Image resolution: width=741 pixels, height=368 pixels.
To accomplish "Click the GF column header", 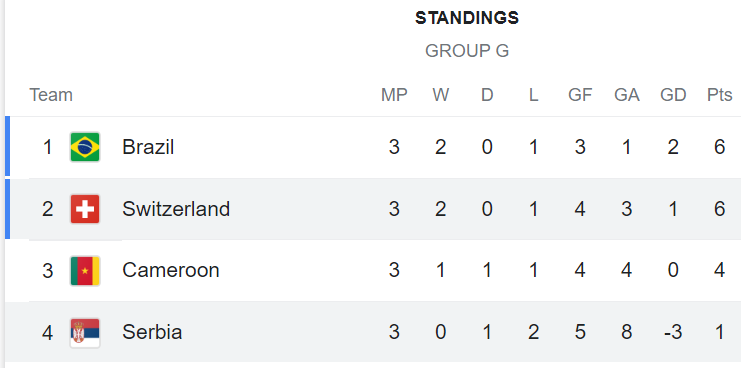I will [x=580, y=95].
